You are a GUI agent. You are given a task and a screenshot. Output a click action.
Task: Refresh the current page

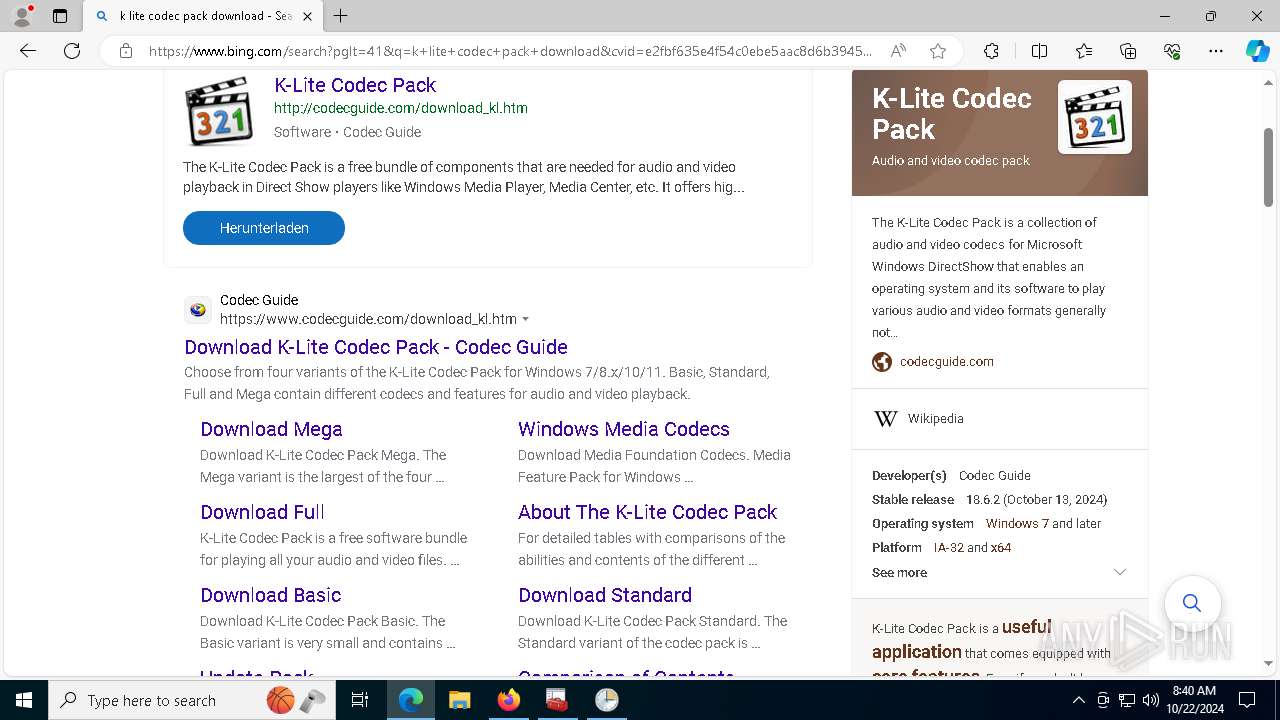(x=72, y=51)
